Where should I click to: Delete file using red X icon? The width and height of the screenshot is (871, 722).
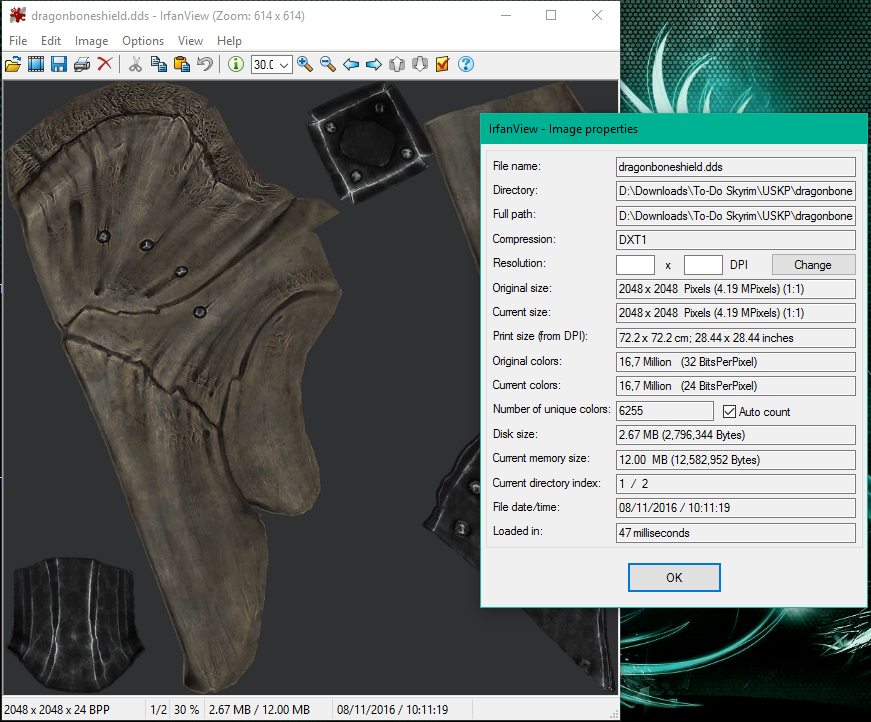coord(104,64)
